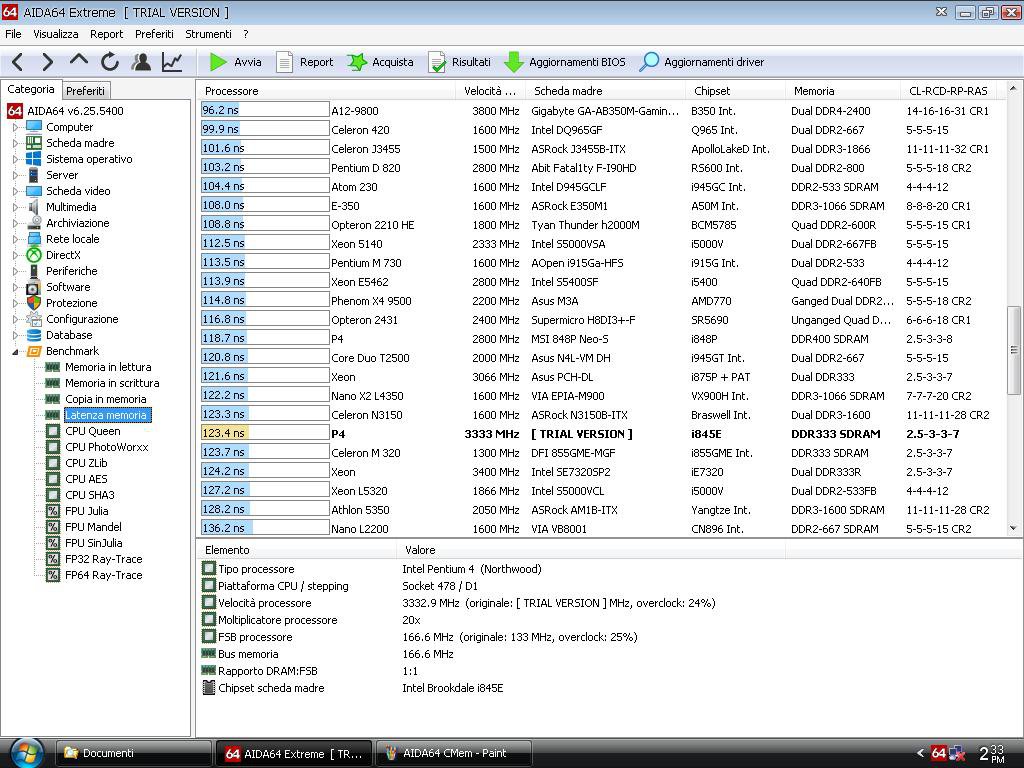Collapse the Benchmark tree node

click(15, 351)
